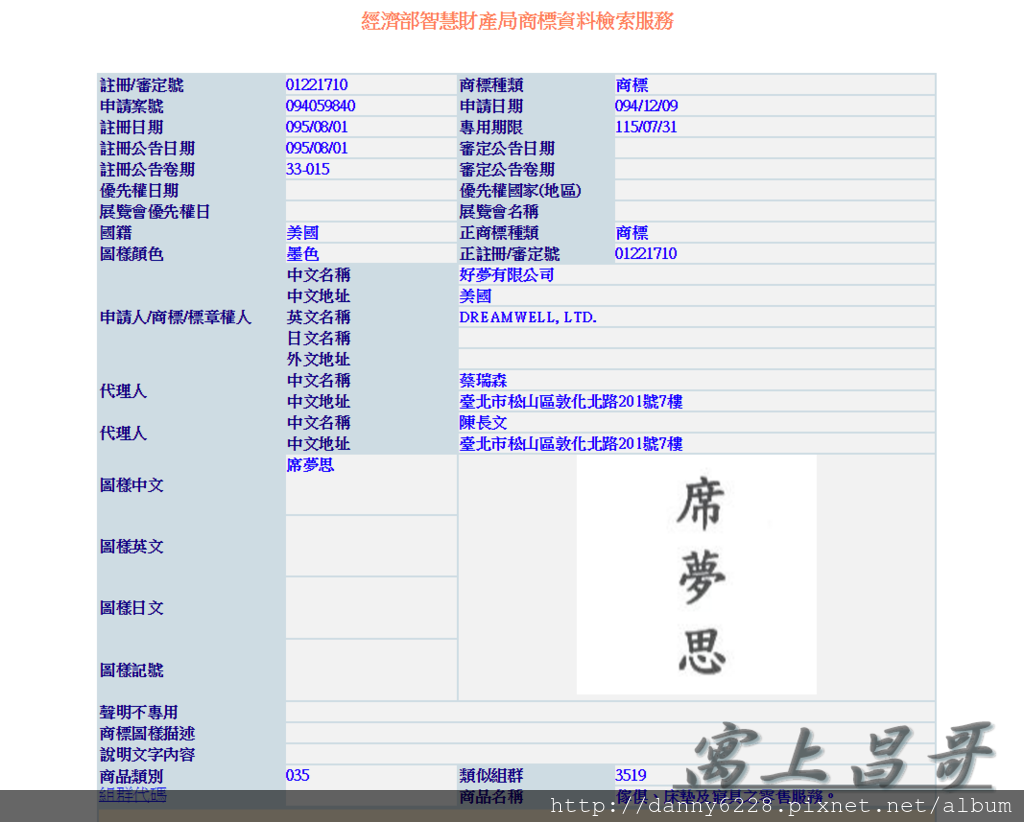Screen dimensions: 1024x822
Task: Open agent 陳長文 details link
Action: pyautogui.click(x=480, y=422)
